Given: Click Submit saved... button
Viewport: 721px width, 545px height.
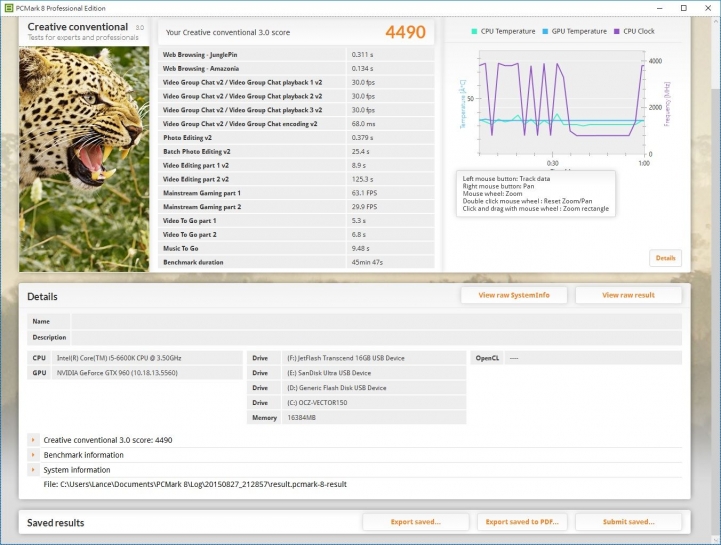Looking at the screenshot, I should pyautogui.click(x=628, y=522).
